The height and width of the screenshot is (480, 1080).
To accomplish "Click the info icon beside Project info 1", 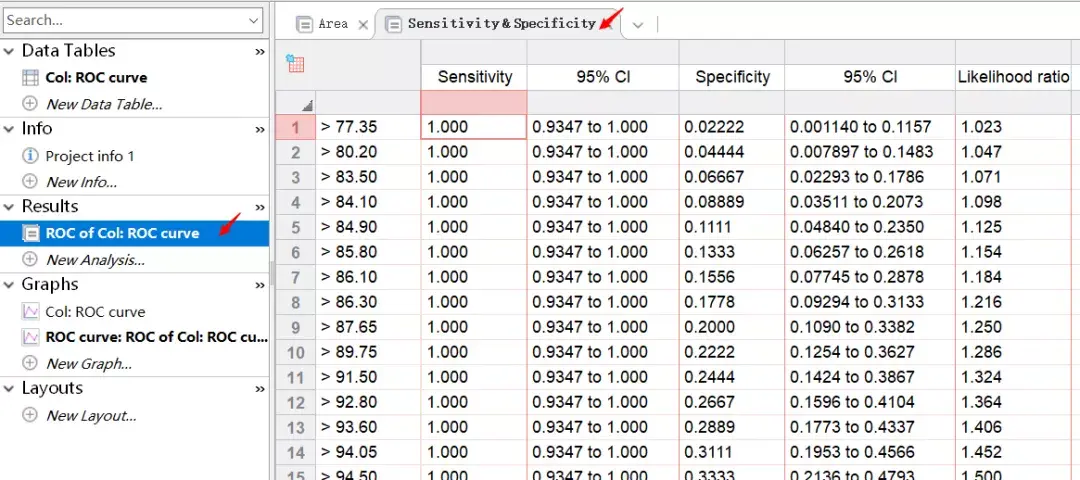I will (29, 156).
